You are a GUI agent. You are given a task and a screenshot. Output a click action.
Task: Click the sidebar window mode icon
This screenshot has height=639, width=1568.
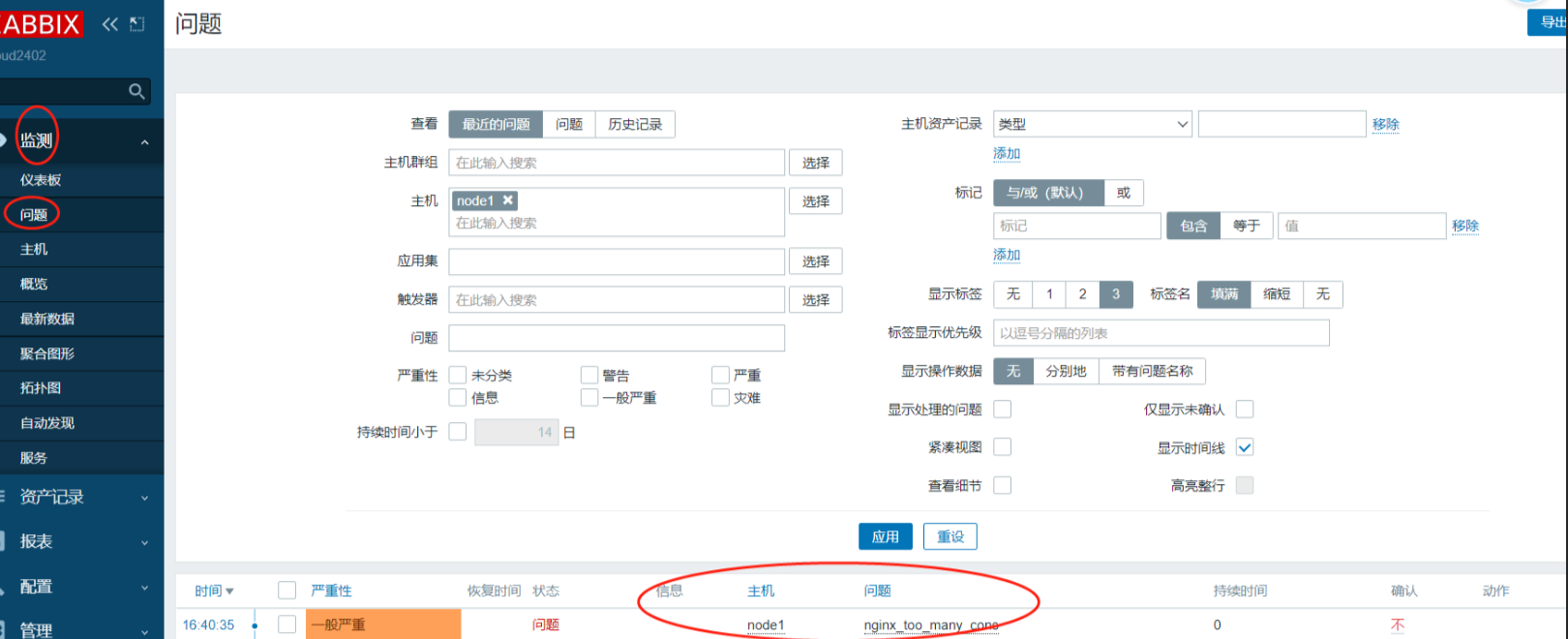pyautogui.click(x=137, y=24)
